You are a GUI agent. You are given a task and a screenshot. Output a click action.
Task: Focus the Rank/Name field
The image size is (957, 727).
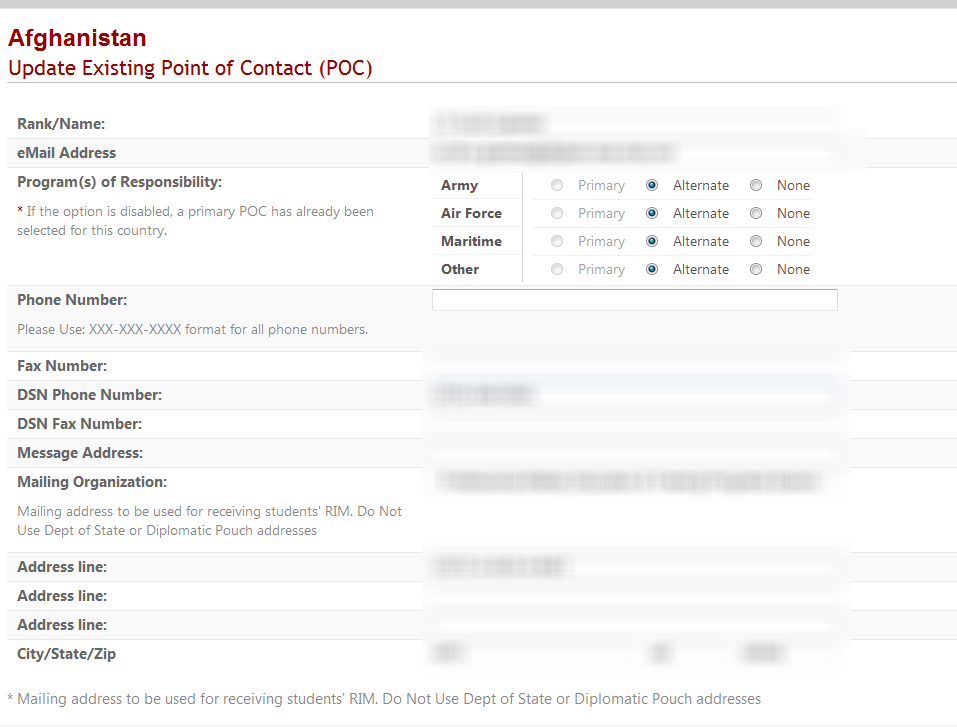tap(634, 124)
